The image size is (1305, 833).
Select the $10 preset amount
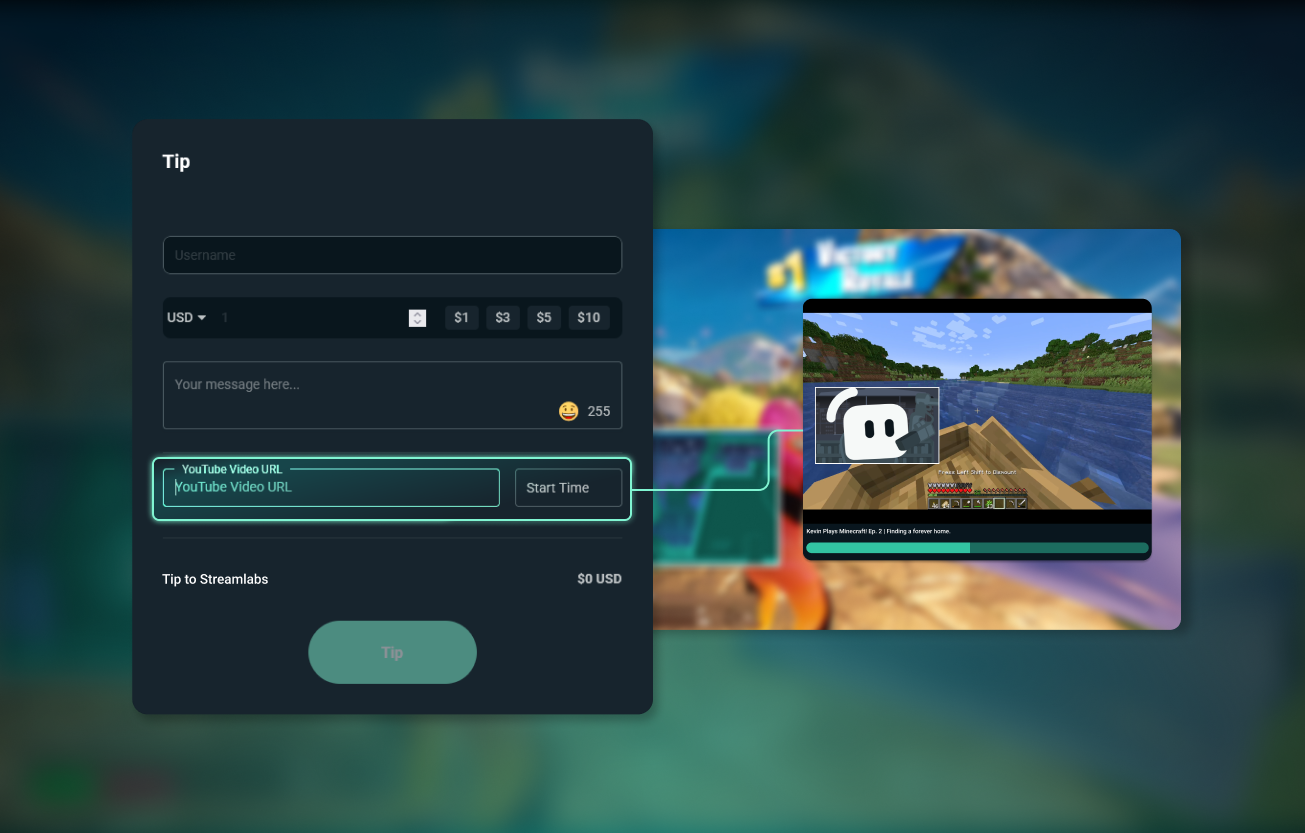pyautogui.click(x=588, y=317)
